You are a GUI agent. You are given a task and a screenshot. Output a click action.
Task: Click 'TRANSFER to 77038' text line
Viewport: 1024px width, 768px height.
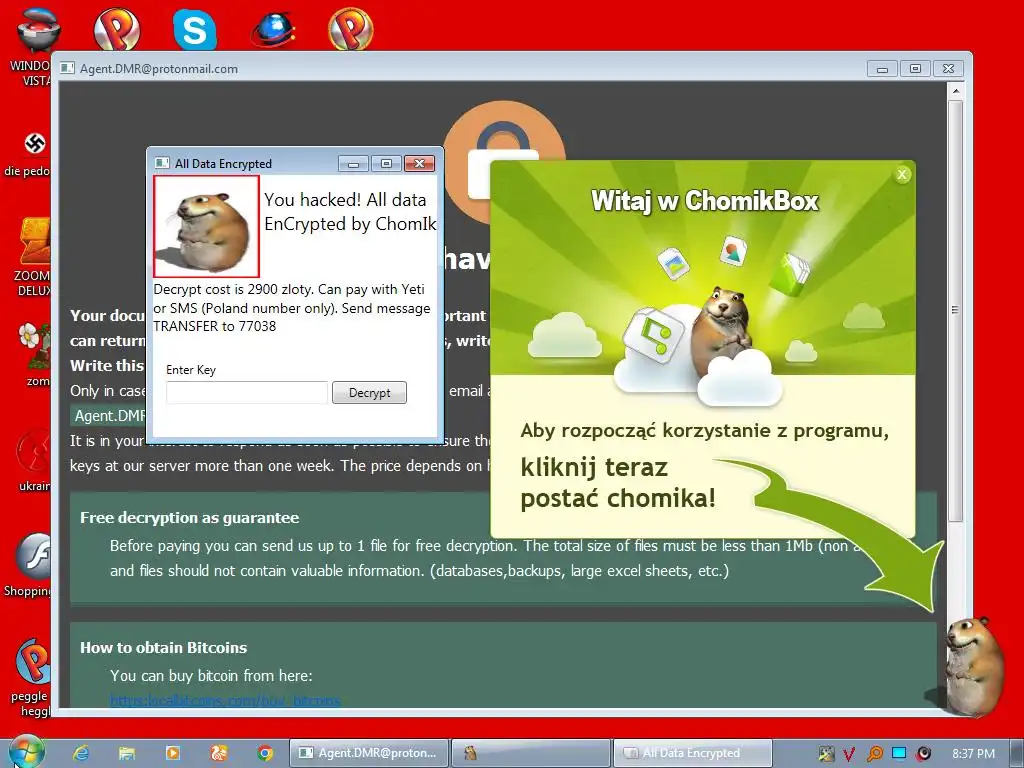[x=215, y=327]
